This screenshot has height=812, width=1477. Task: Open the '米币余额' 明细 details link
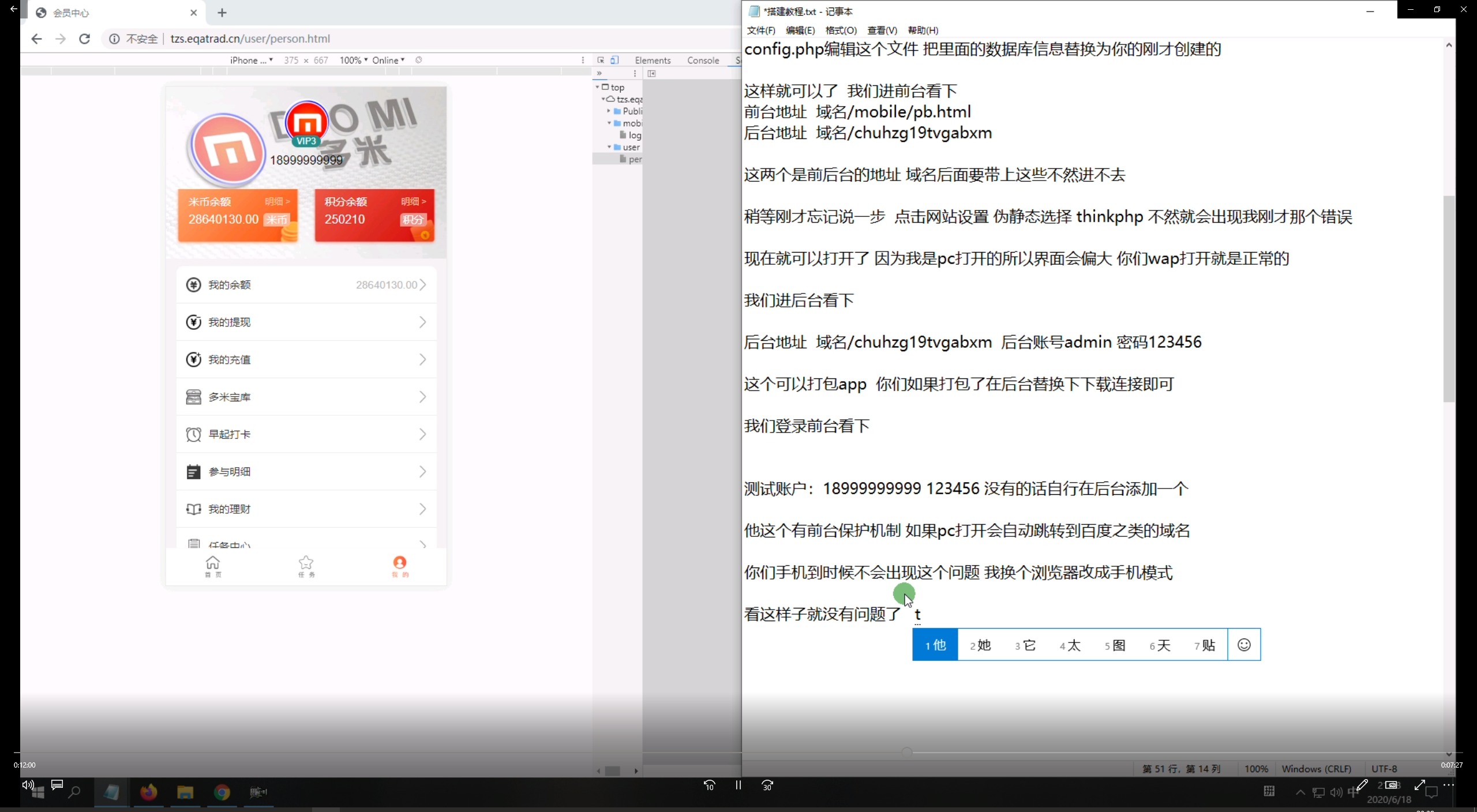[x=278, y=201]
